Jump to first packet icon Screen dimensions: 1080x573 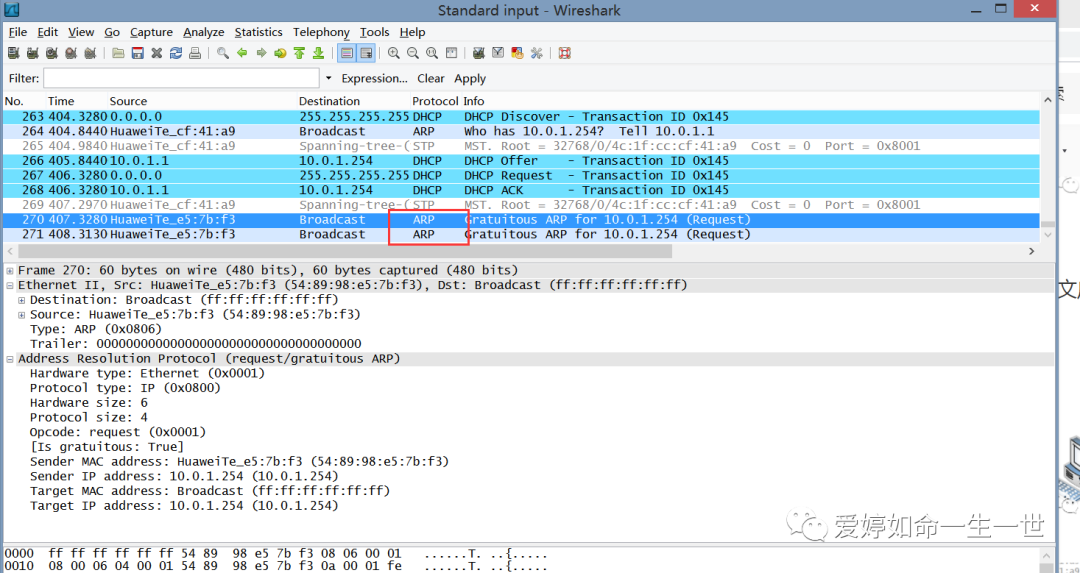click(299, 53)
